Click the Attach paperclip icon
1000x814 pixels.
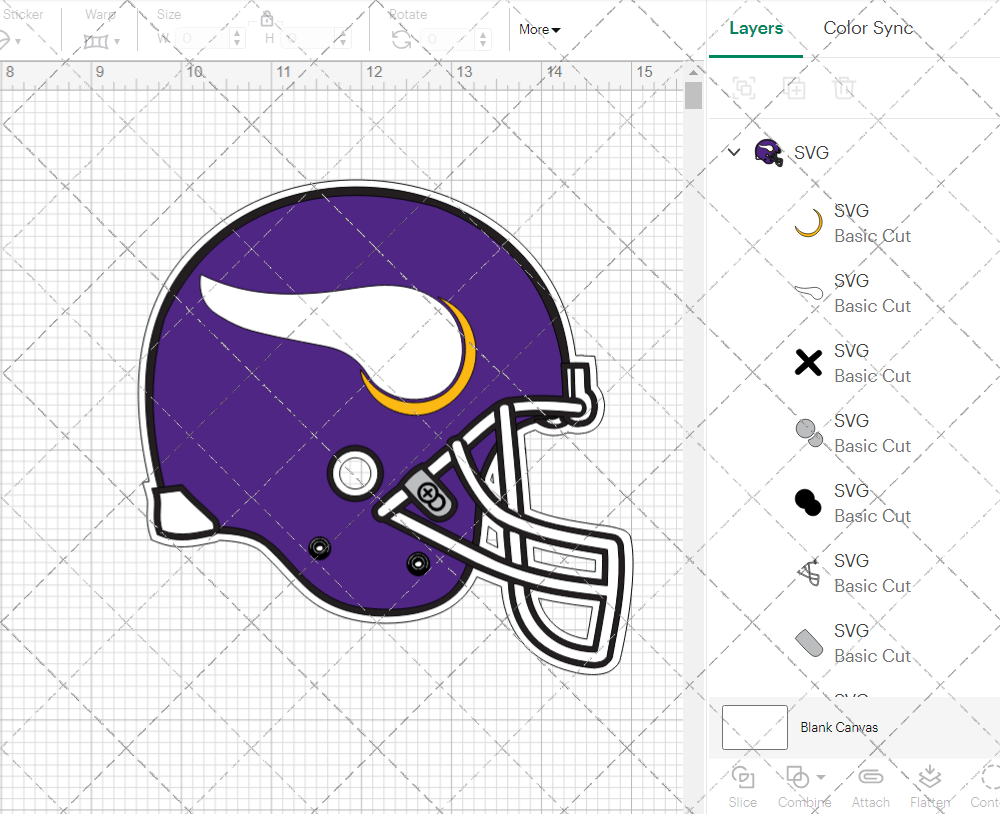point(870,778)
